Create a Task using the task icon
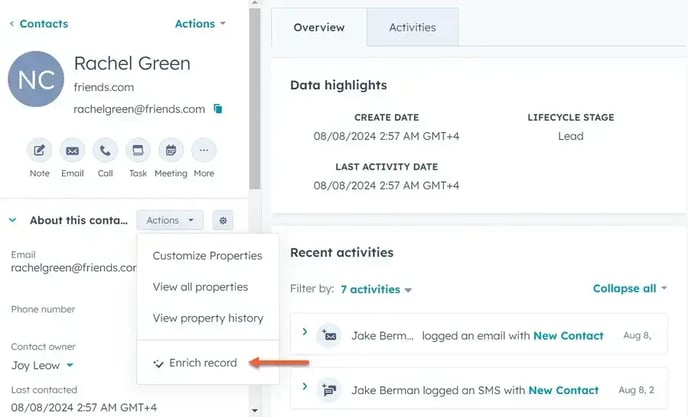688x417 pixels. tap(138, 151)
